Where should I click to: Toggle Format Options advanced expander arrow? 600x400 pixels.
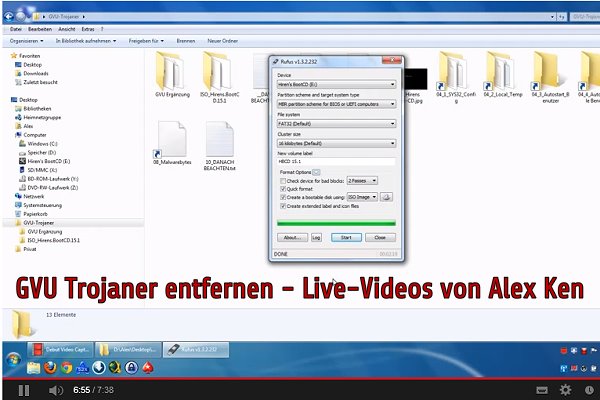coord(316,172)
